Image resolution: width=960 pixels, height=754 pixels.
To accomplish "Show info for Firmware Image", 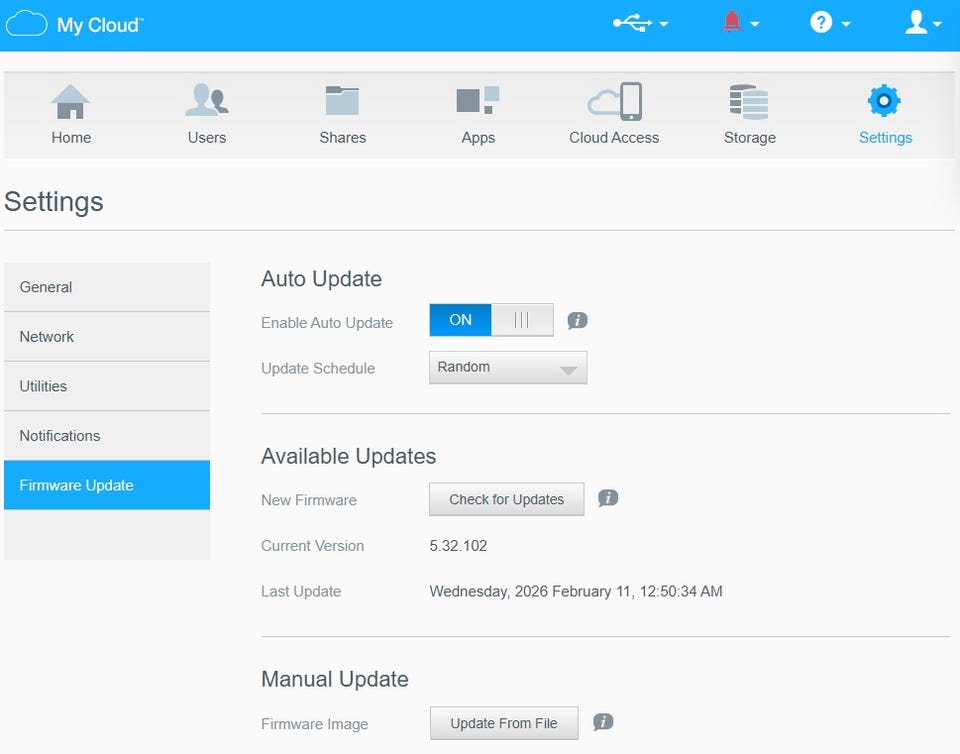I will 603,722.
